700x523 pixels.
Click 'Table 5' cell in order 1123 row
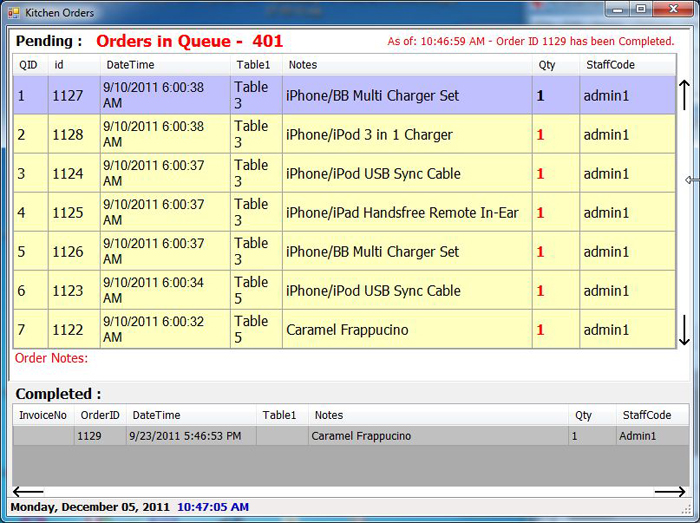256,291
